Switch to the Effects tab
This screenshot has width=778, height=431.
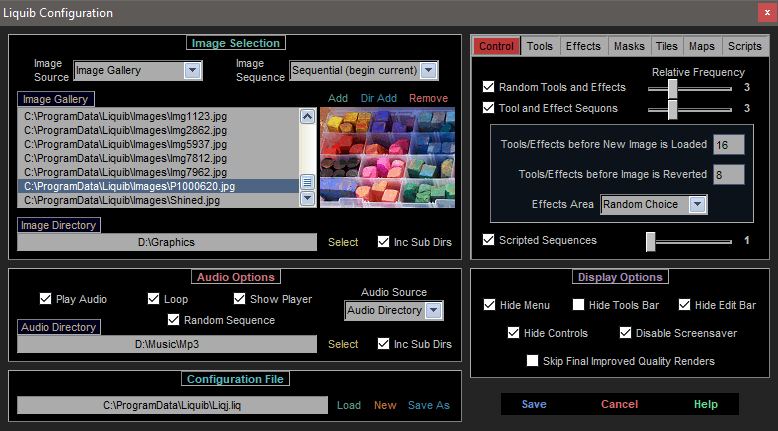[x=583, y=46]
